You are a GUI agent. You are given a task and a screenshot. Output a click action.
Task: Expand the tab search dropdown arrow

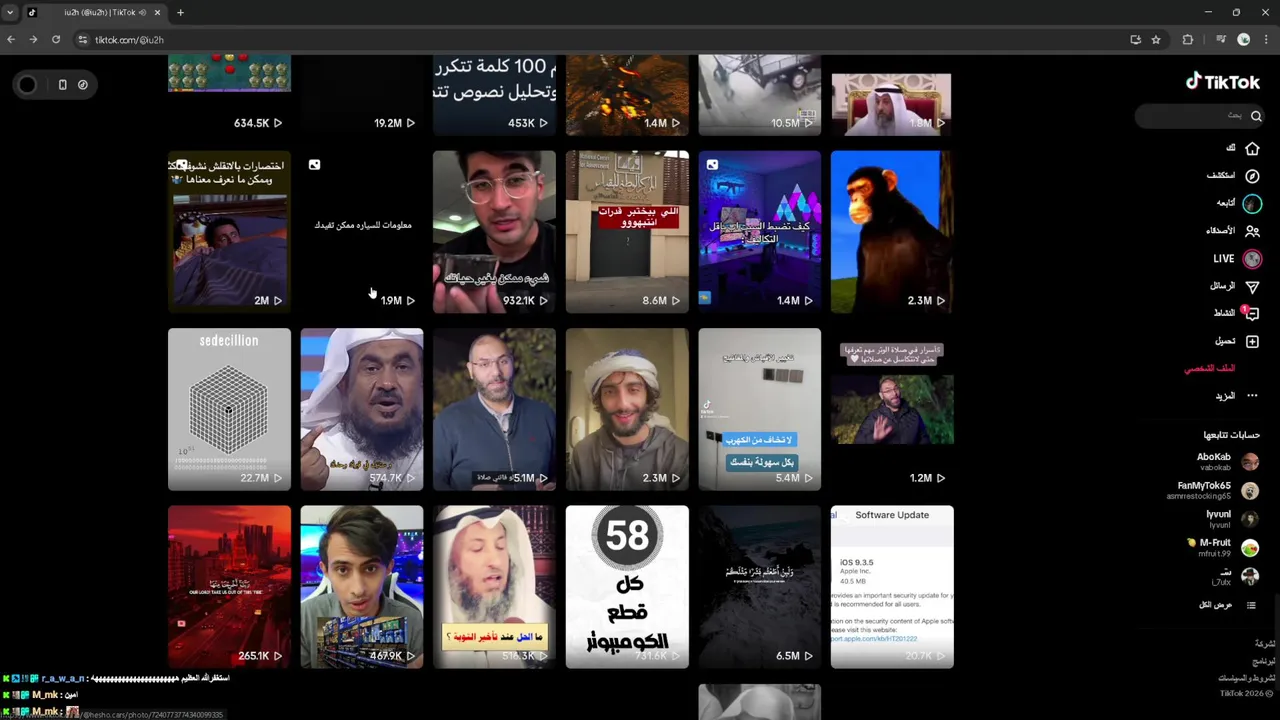pyautogui.click(x=10, y=13)
